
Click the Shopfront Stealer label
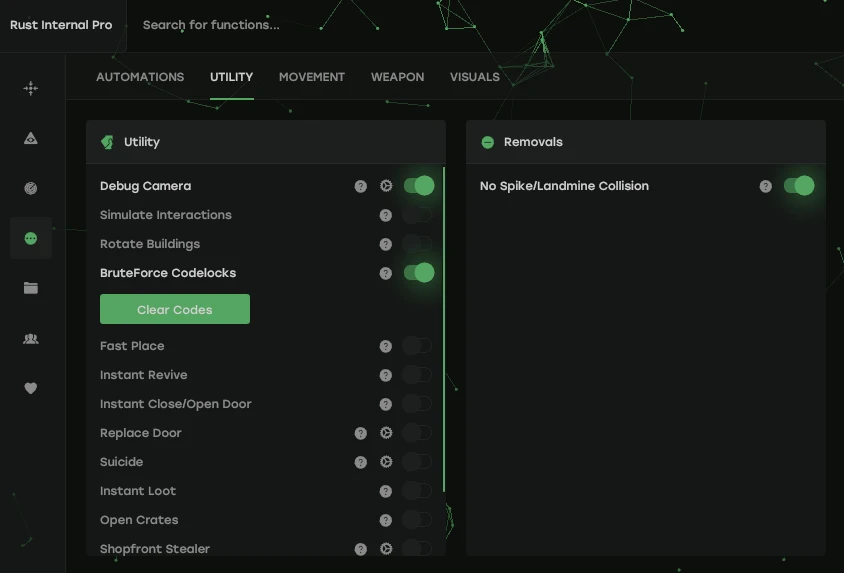[x=155, y=549]
